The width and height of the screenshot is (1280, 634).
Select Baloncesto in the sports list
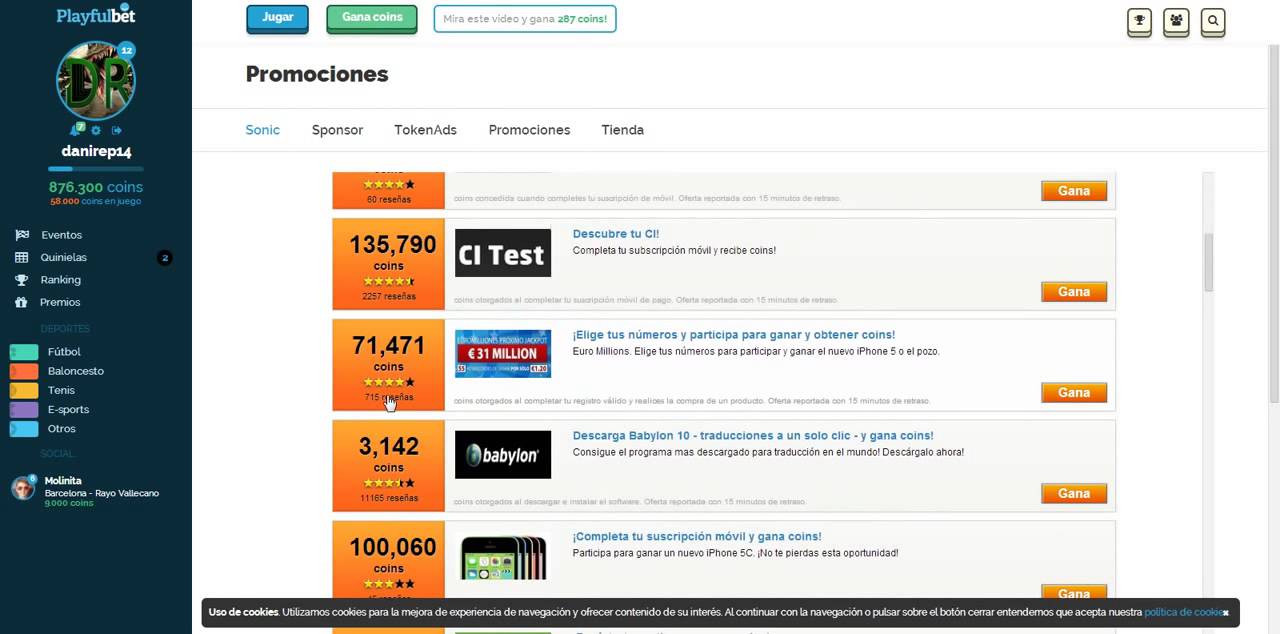tap(76, 371)
